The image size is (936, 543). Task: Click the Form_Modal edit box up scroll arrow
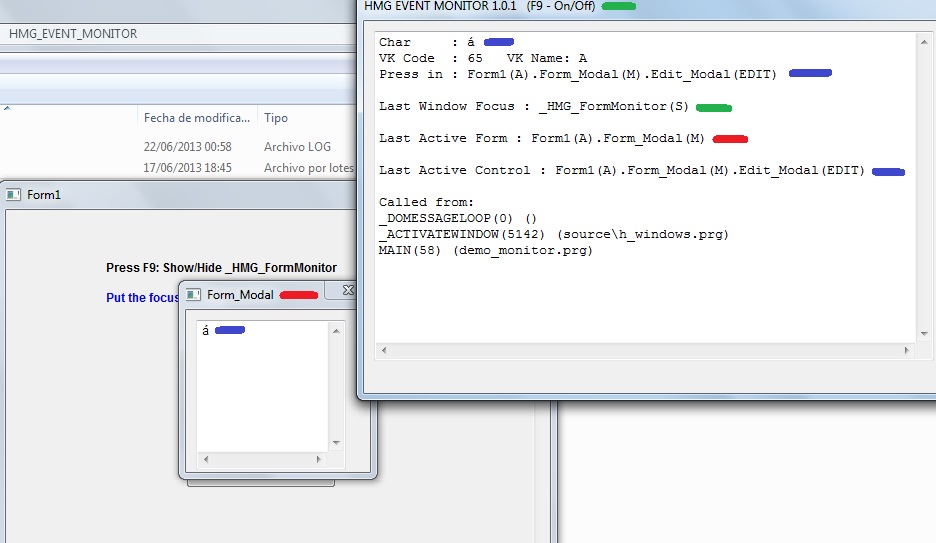pos(336,329)
